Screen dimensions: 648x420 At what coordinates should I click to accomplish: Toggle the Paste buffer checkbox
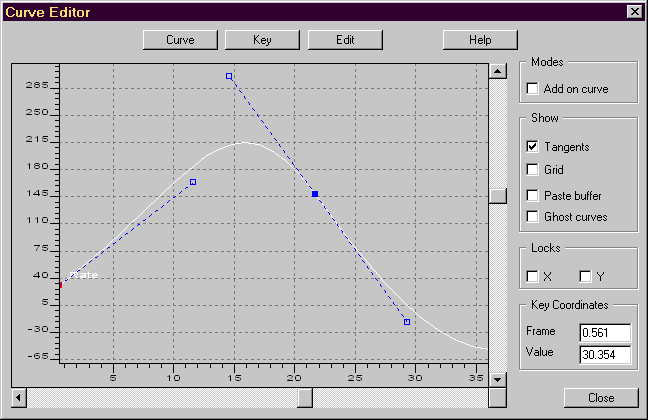[x=532, y=195]
